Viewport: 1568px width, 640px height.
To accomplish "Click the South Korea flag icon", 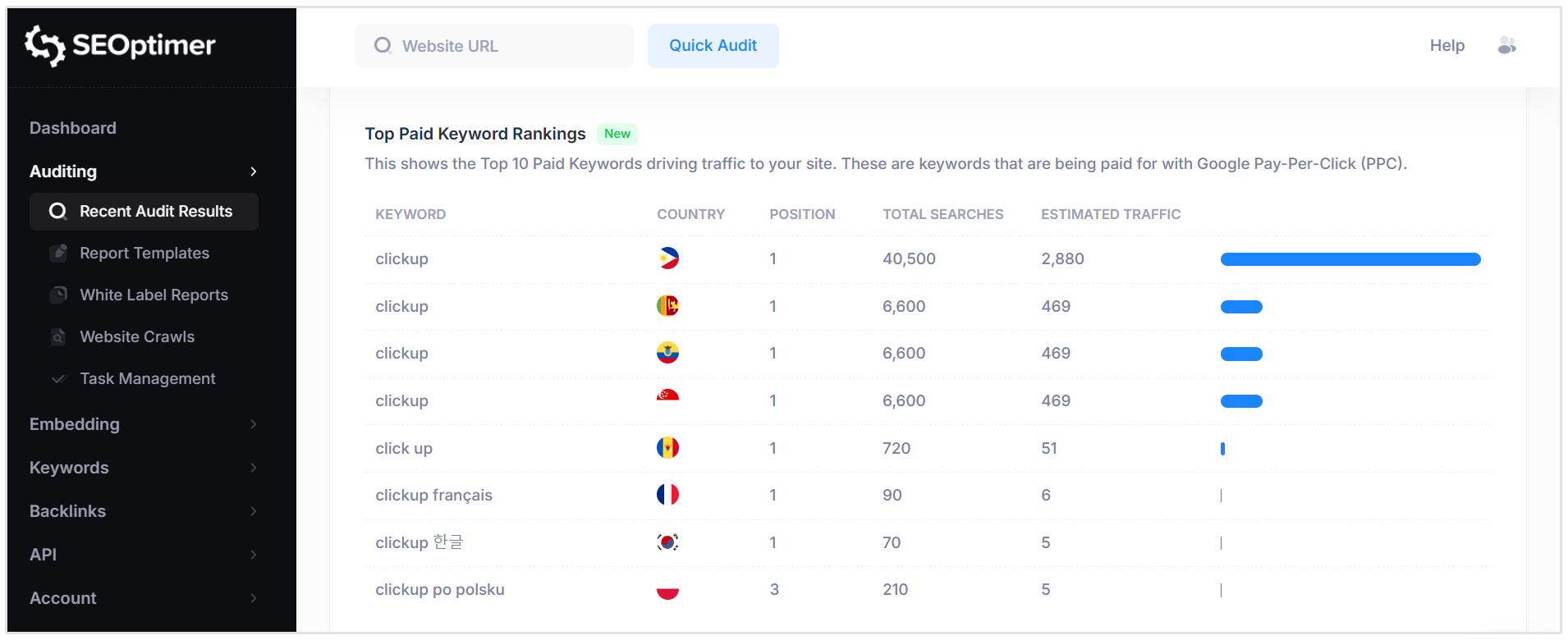I will [x=667, y=542].
